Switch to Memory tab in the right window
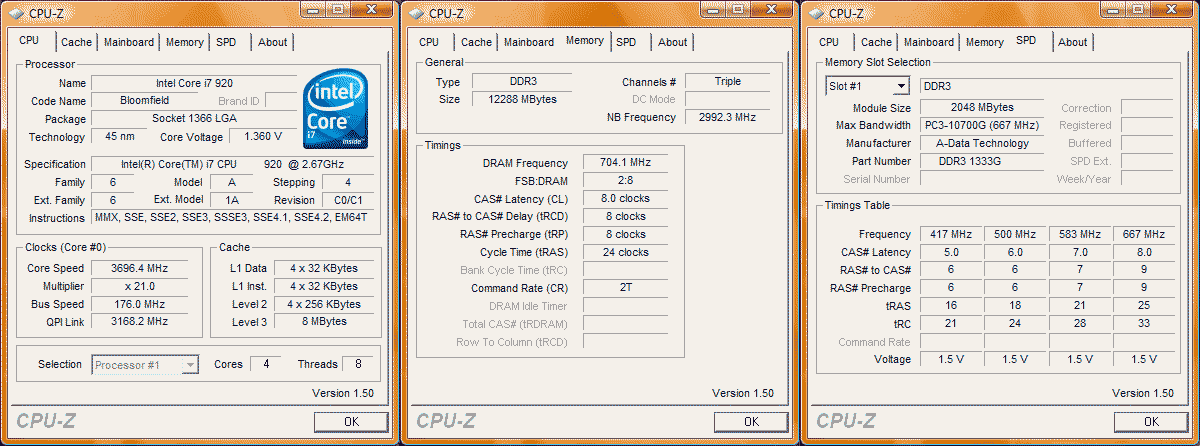The image size is (1200, 446). [x=985, y=42]
